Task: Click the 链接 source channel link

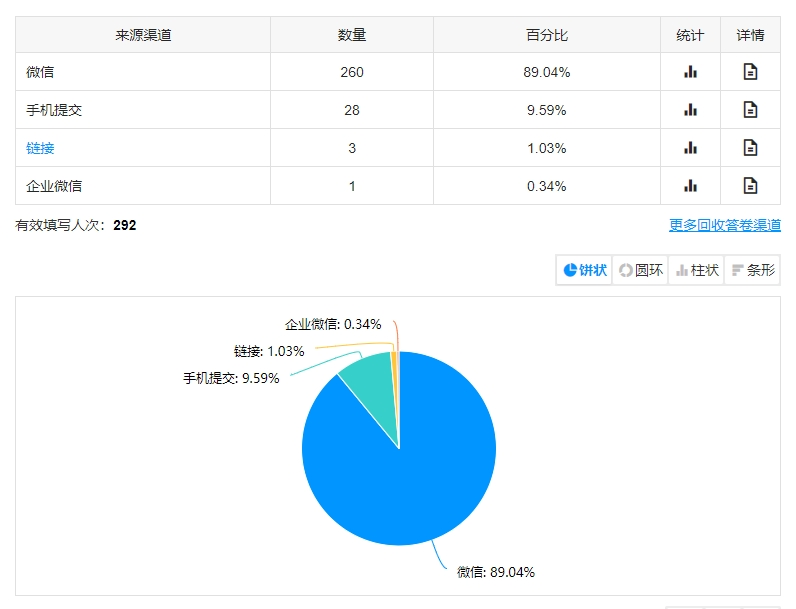Action: point(40,148)
